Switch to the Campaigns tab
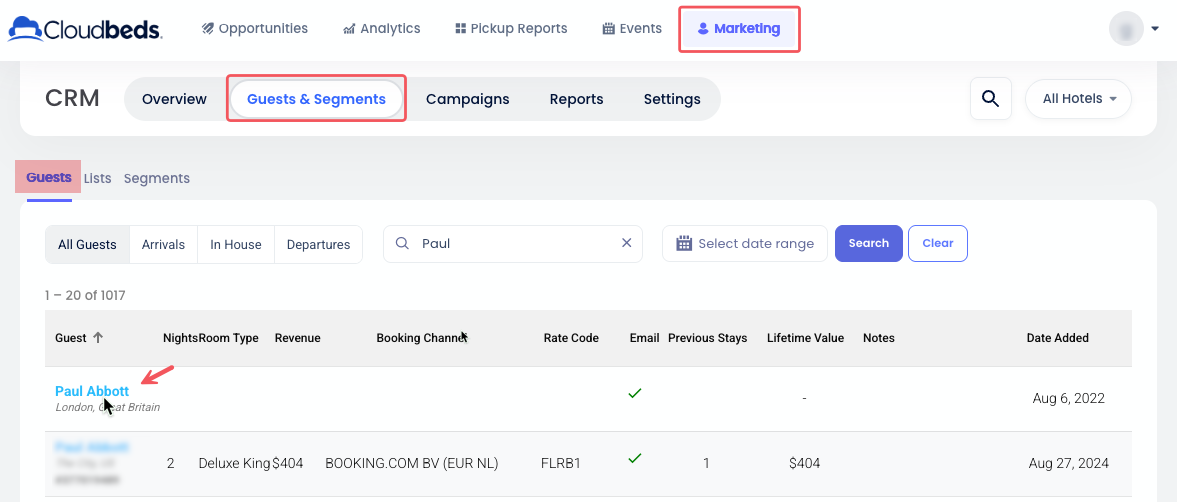The width and height of the screenshot is (1177, 502). click(467, 99)
